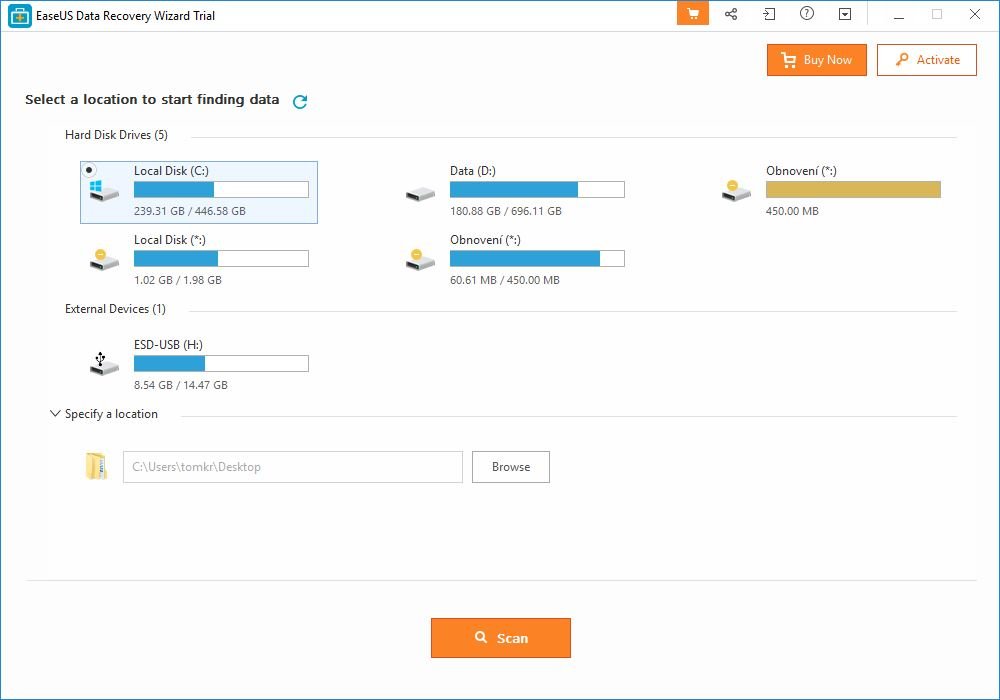1000x700 pixels.
Task: Start scanning with the Scan button
Action: pos(500,638)
